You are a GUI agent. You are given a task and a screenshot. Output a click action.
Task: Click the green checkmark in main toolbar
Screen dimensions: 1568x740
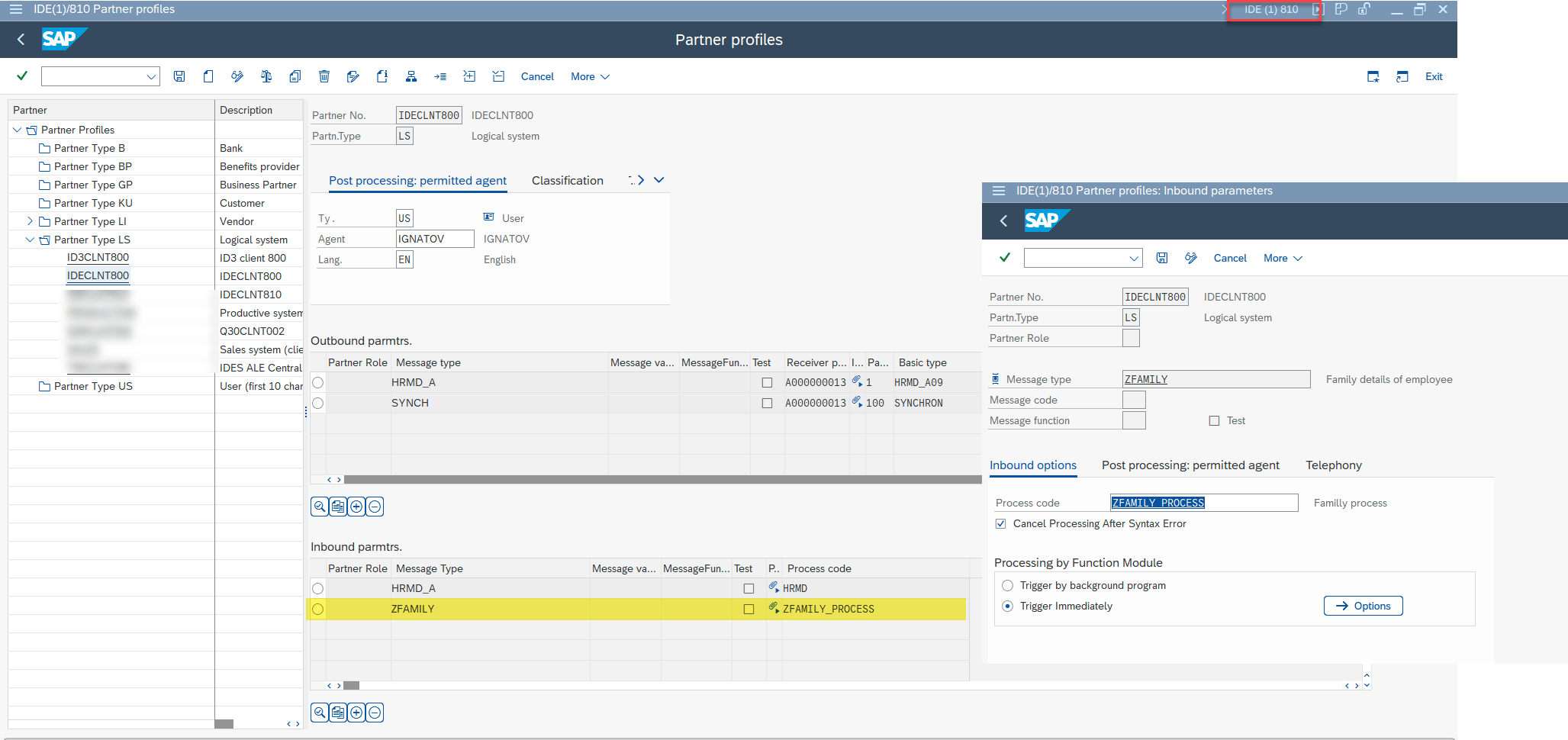[22, 76]
